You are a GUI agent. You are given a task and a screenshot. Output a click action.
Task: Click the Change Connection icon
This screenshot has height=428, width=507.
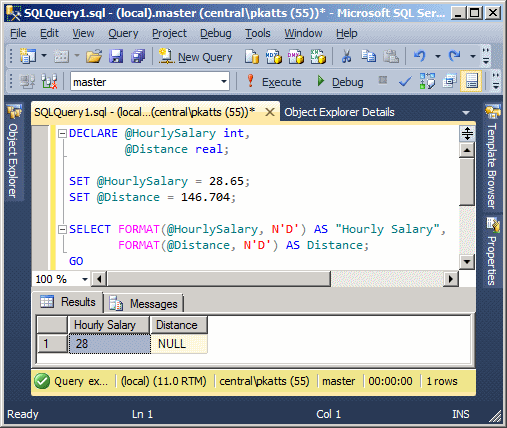click(x=49, y=81)
